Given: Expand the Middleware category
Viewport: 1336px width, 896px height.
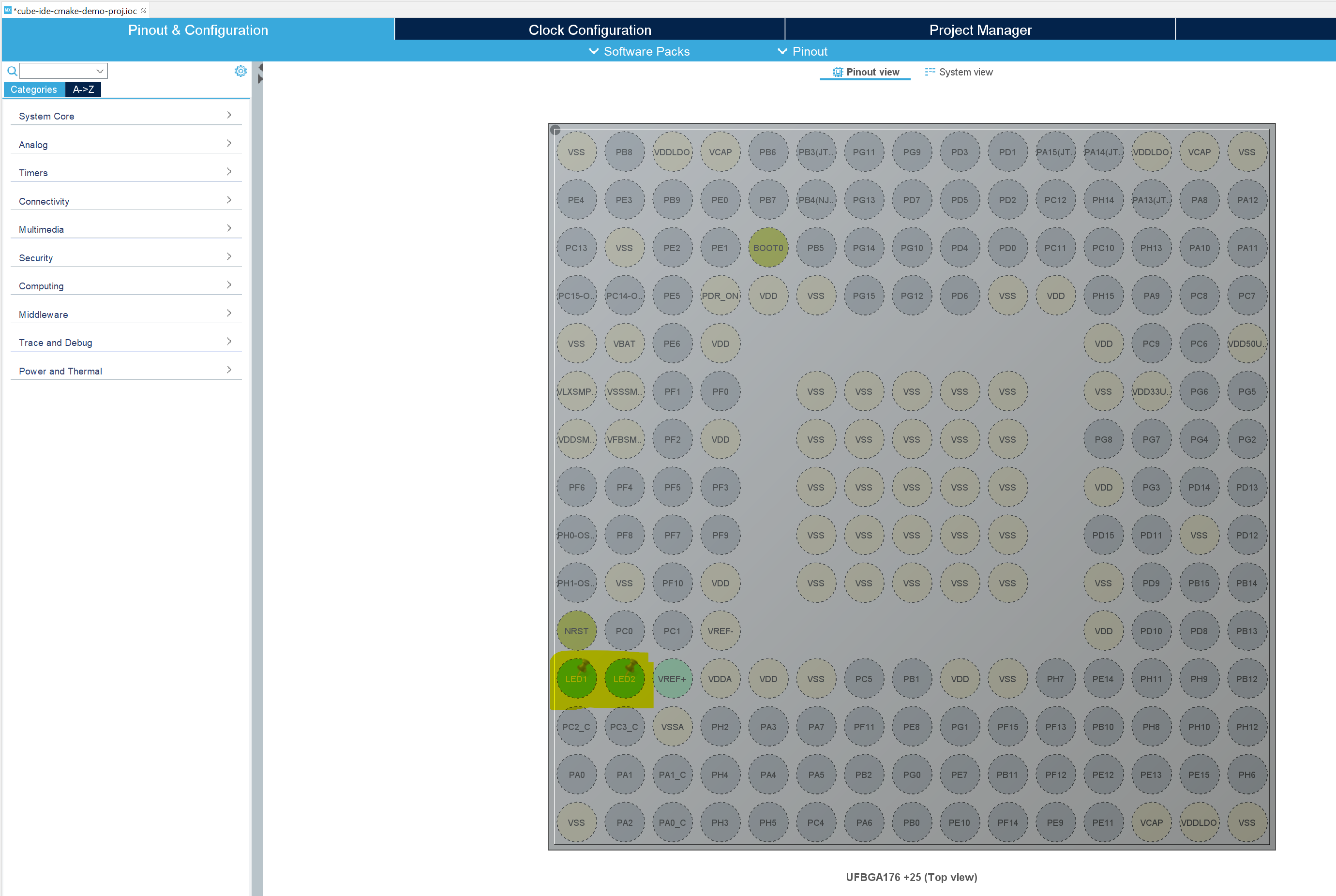Looking at the screenshot, I should click(x=125, y=314).
